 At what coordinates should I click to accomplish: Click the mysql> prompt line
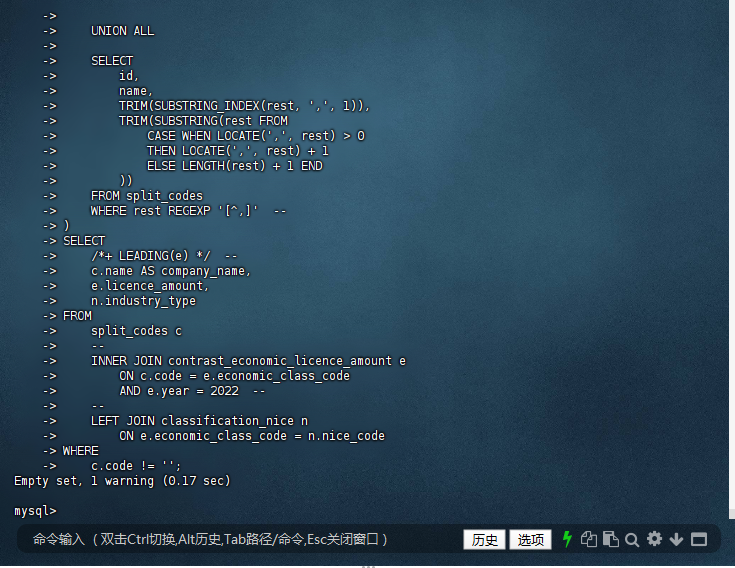click(36, 511)
